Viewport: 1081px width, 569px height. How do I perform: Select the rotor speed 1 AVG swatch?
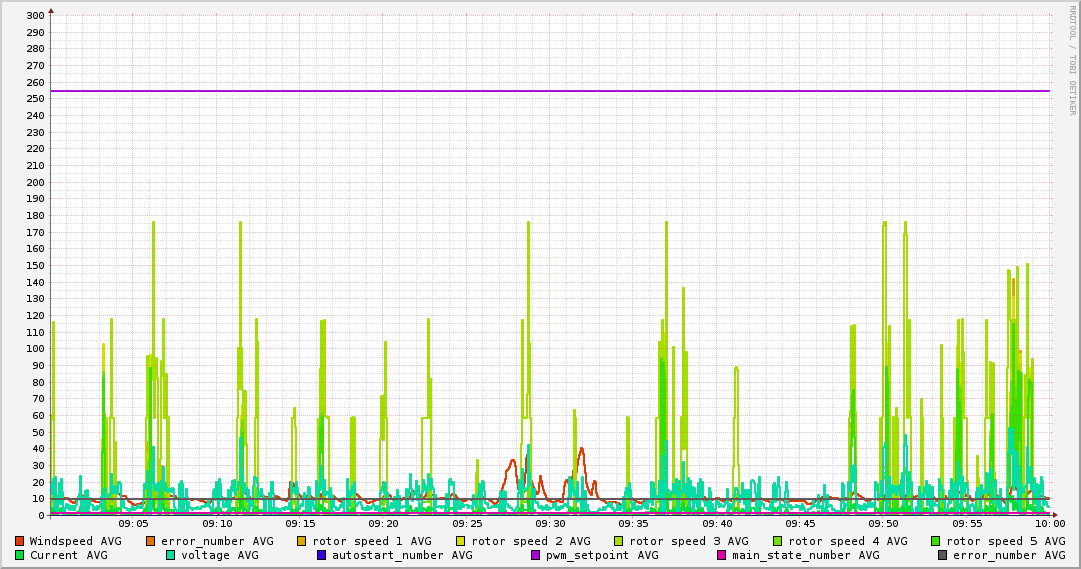pos(302,541)
